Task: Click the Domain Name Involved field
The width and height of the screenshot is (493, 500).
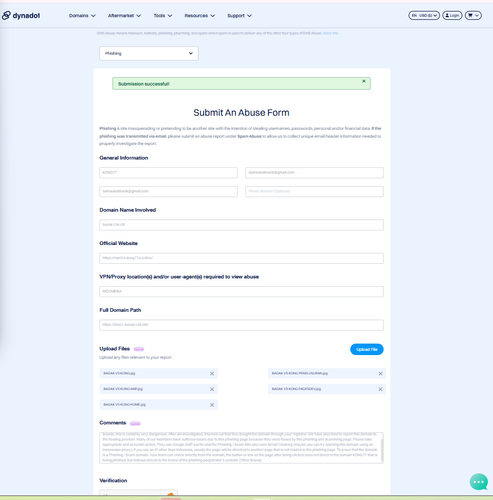Action: tap(241, 225)
